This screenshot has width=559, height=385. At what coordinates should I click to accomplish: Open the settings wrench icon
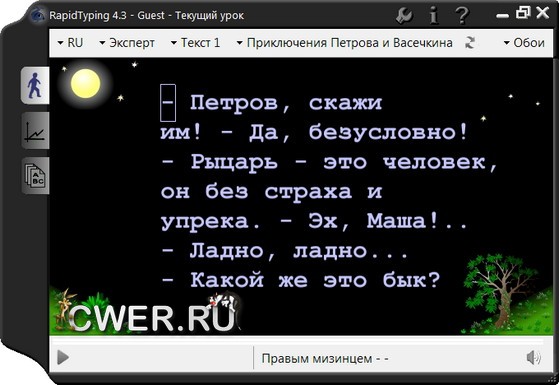pos(405,16)
